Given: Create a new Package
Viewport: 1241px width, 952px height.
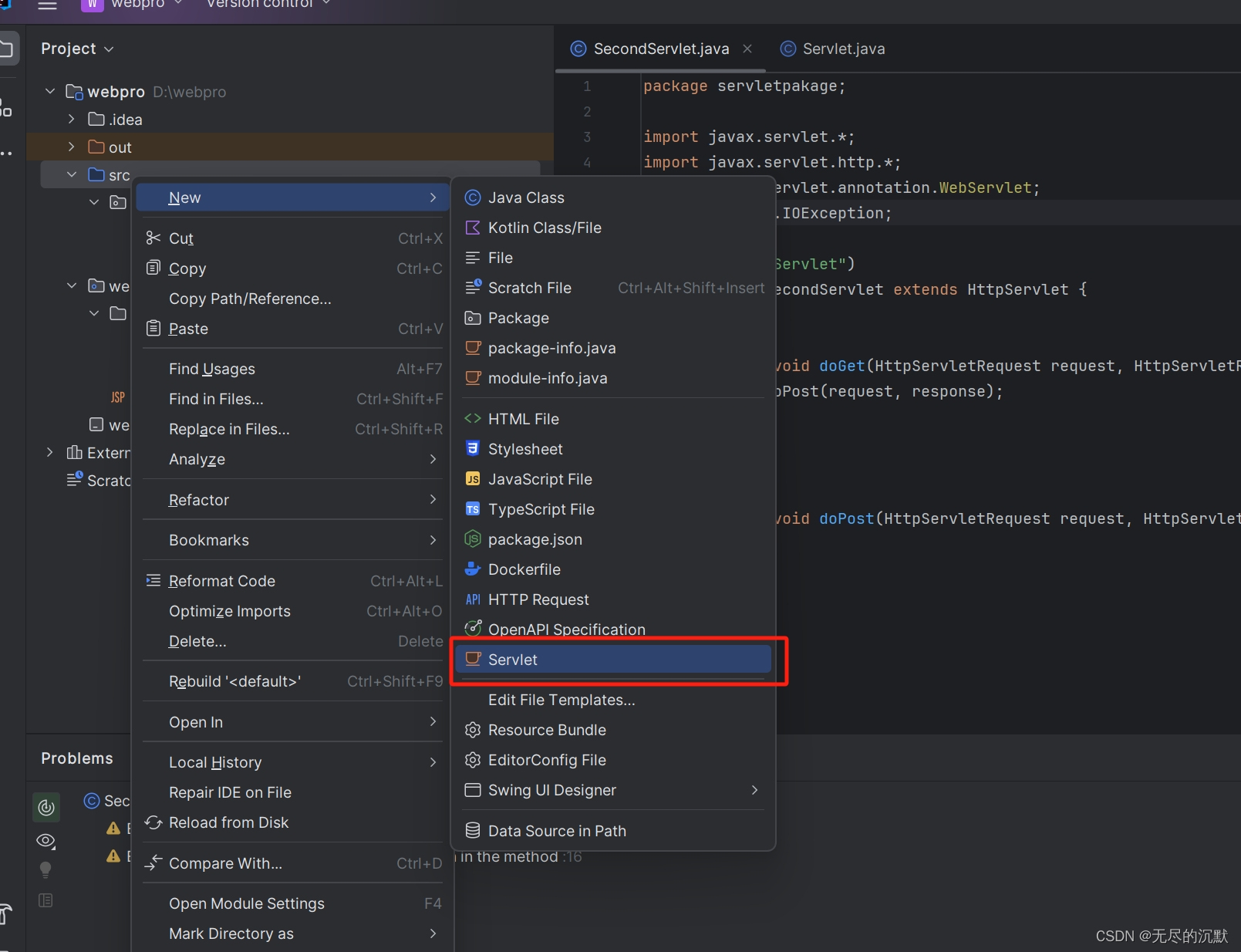Looking at the screenshot, I should coord(612,318).
